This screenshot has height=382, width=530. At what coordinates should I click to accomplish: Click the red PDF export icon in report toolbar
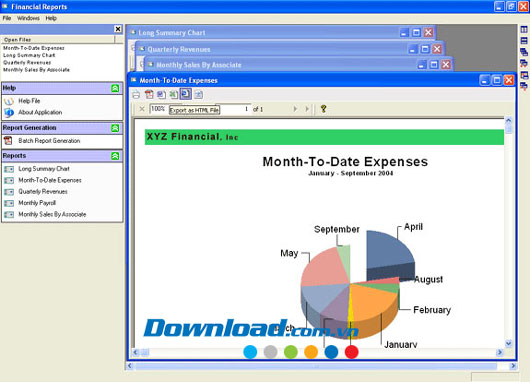(x=149, y=95)
